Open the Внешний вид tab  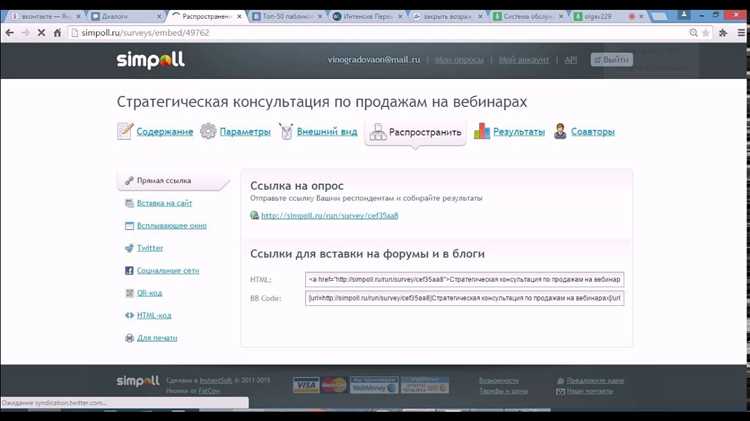pos(327,132)
